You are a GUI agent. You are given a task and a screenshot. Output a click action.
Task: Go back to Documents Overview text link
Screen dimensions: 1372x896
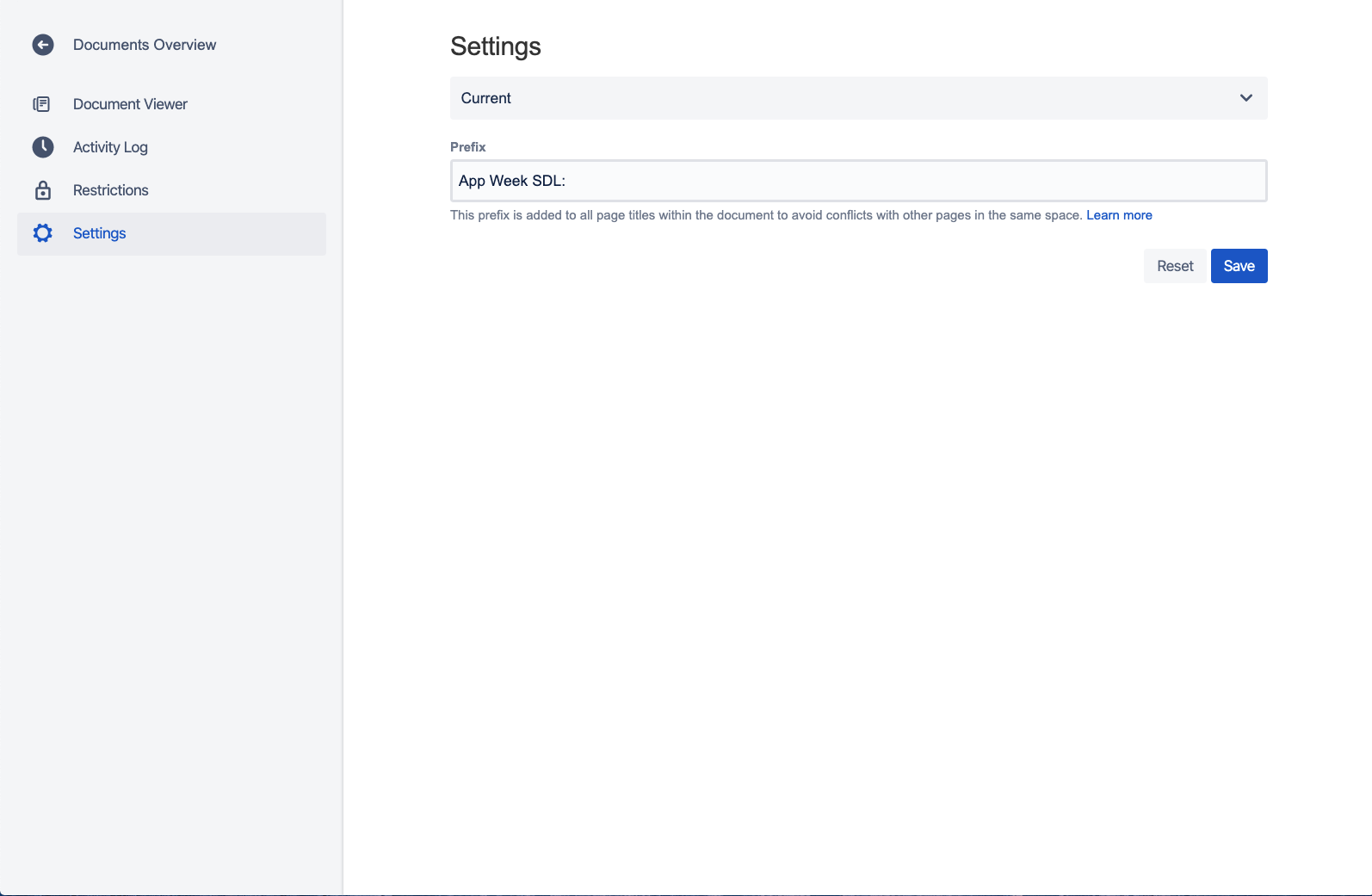point(144,45)
